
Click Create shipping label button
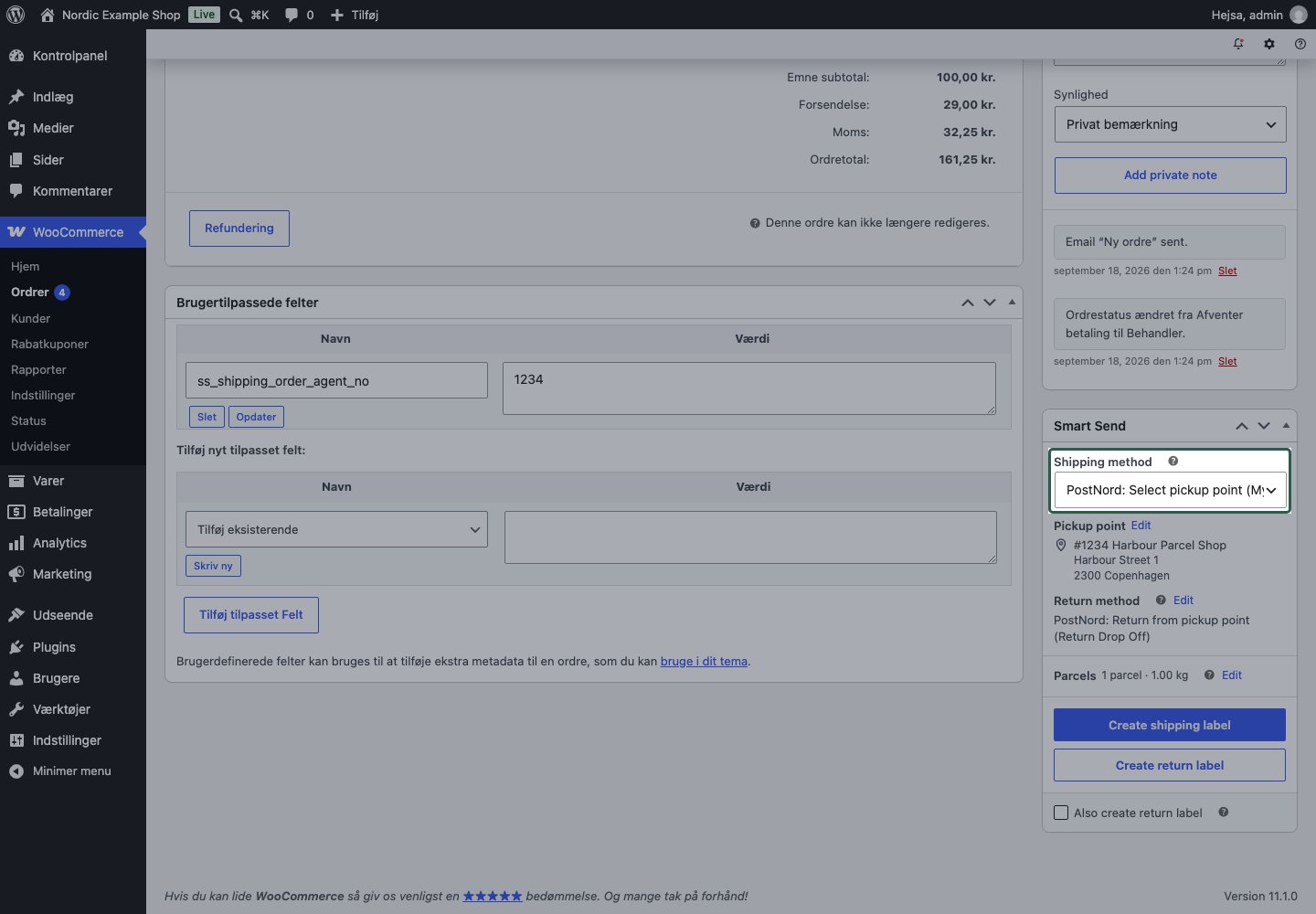click(x=1170, y=725)
